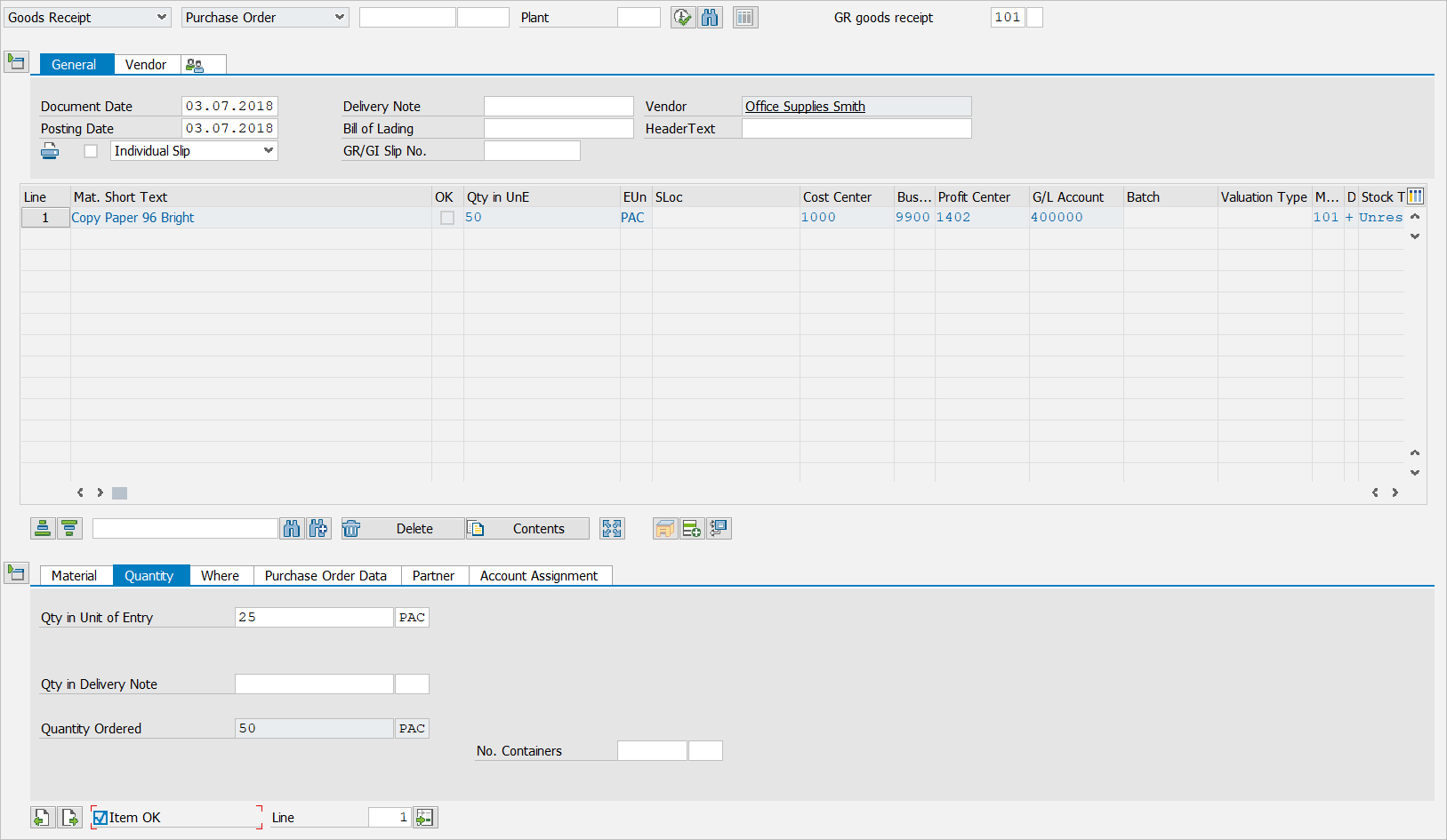Uncheck the Item OK checkbox
The image size is (1447, 840).
pos(100,818)
